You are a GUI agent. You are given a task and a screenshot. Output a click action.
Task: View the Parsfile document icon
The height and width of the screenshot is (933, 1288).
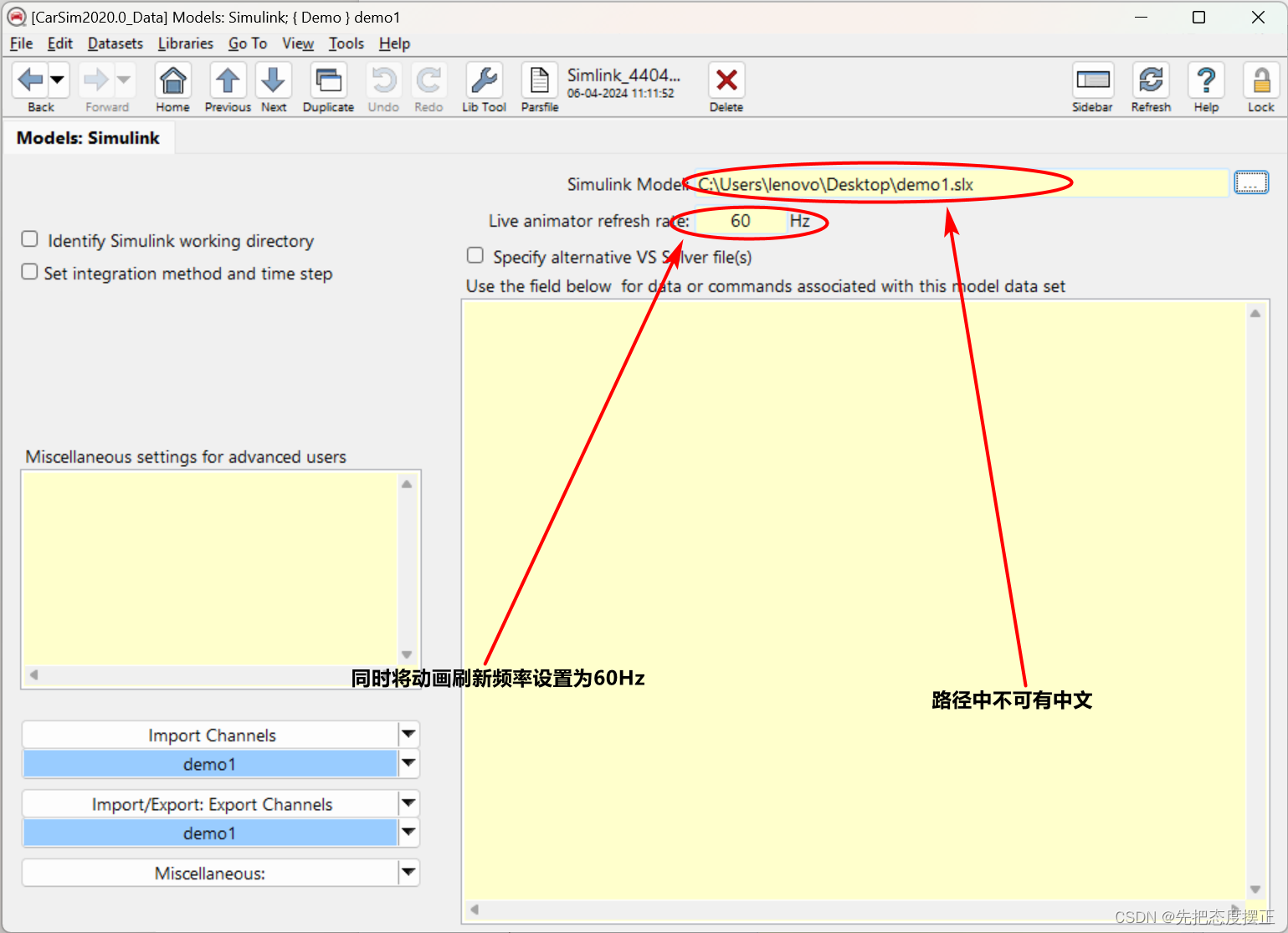click(x=540, y=80)
